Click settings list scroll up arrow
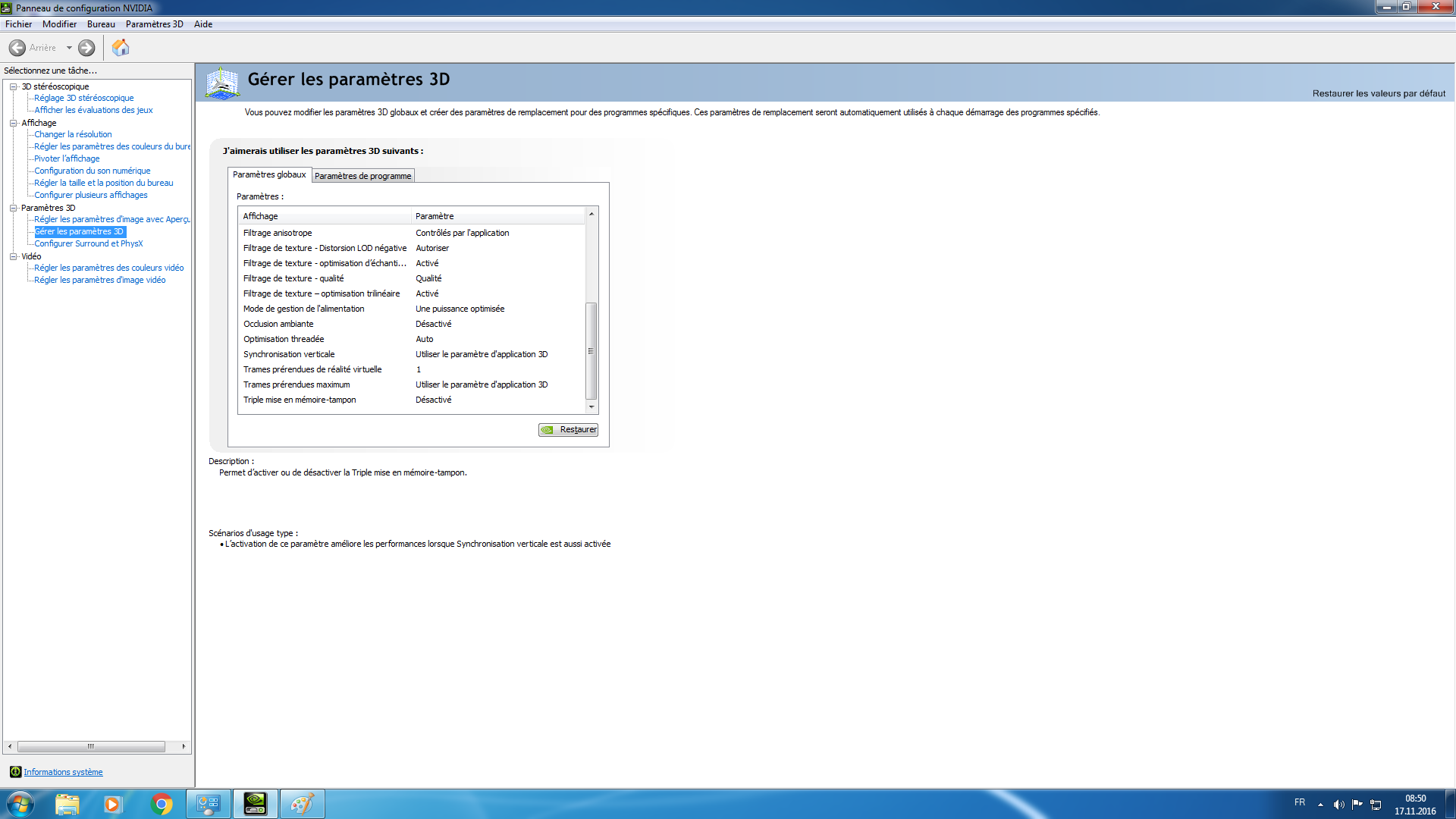The image size is (1456, 819). (x=591, y=214)
